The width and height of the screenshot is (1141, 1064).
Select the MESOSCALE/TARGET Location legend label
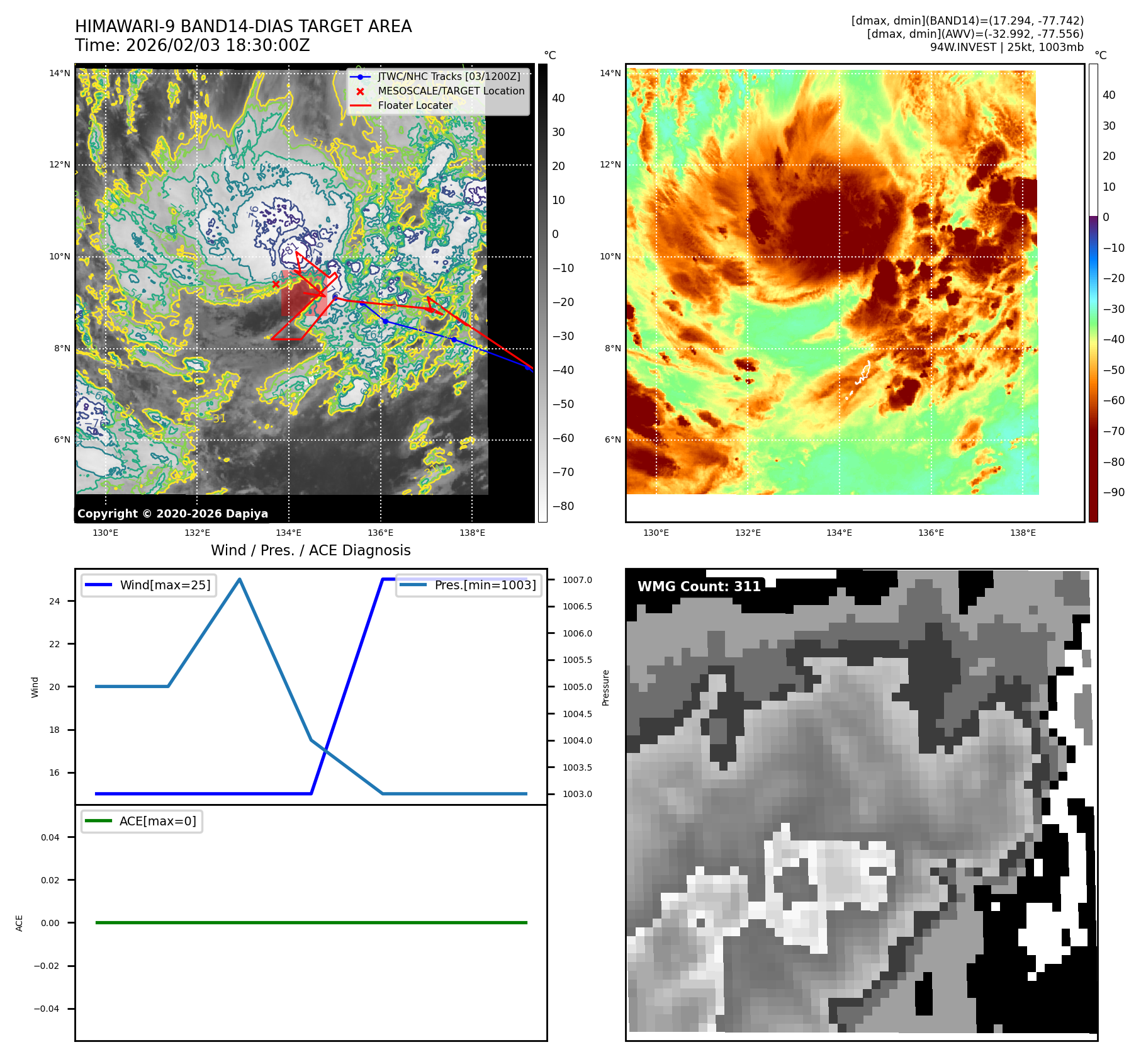click(451, 91)
